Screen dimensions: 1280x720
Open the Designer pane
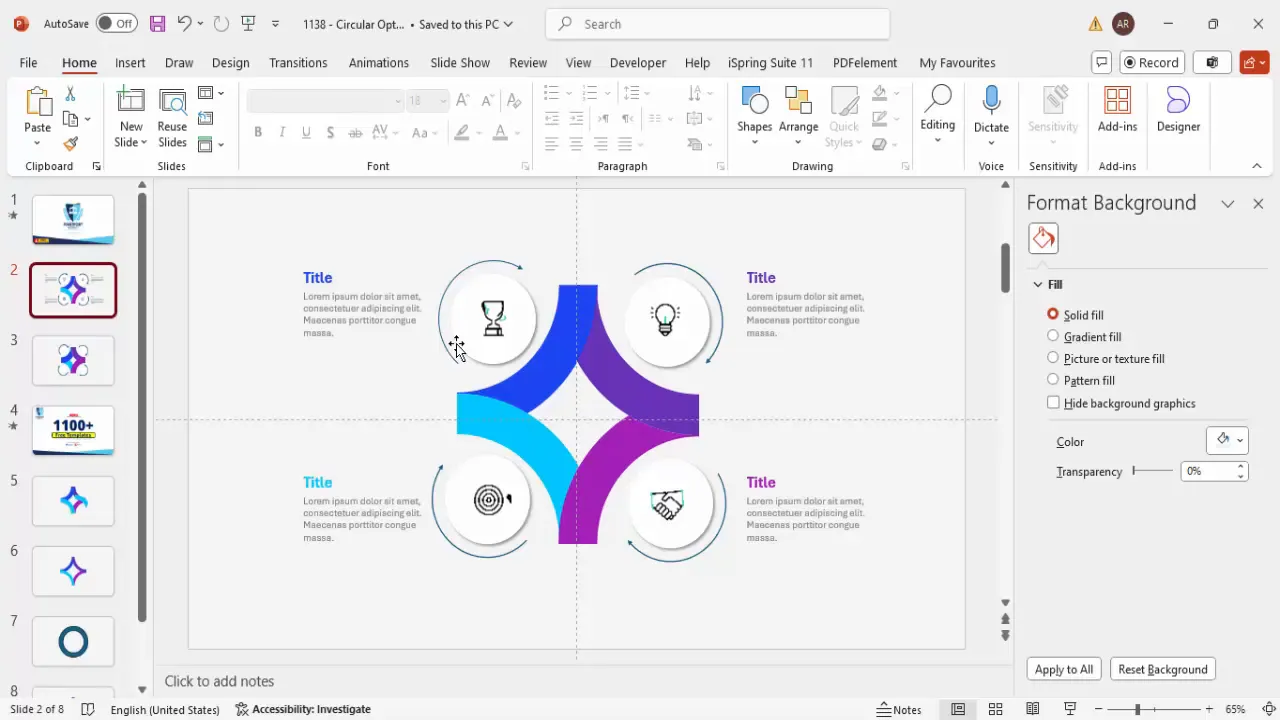[1178, 110]
